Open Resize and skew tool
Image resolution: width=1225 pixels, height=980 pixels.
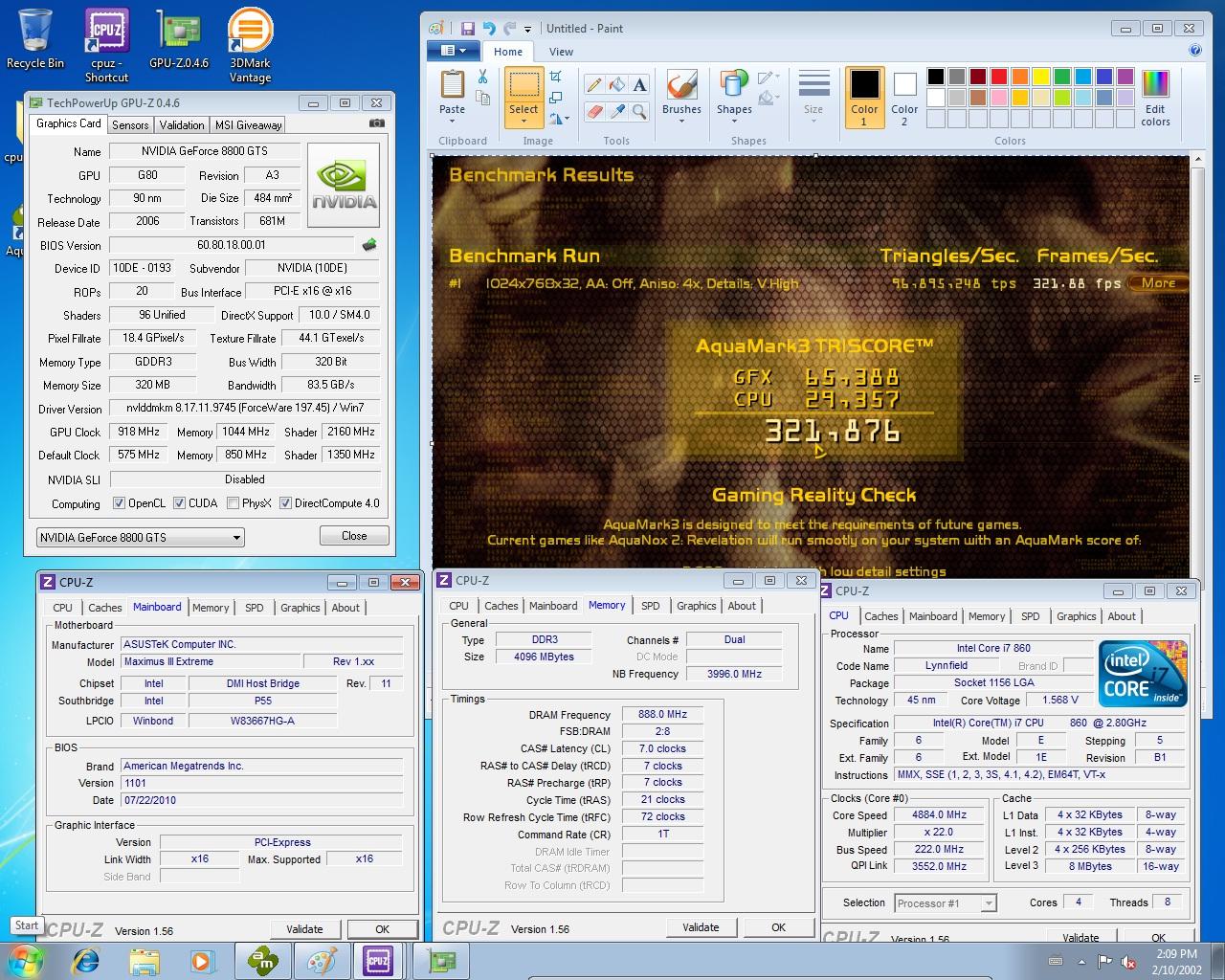(555, 98)
